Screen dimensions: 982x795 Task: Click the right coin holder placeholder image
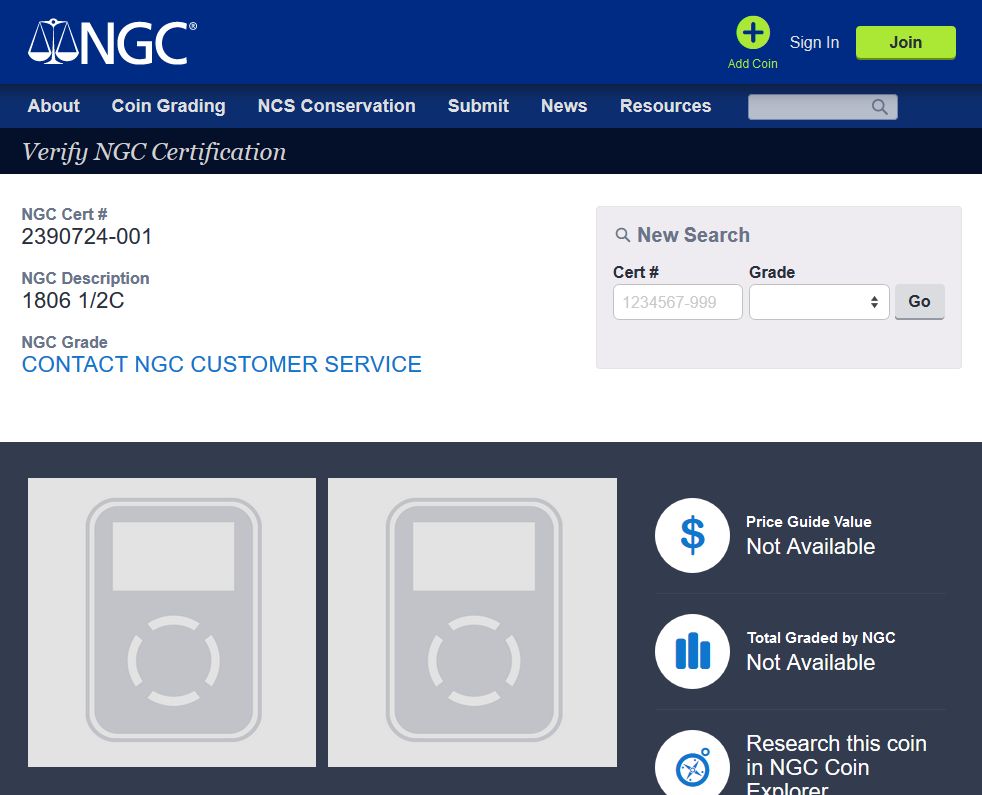[x=472, y=622]
